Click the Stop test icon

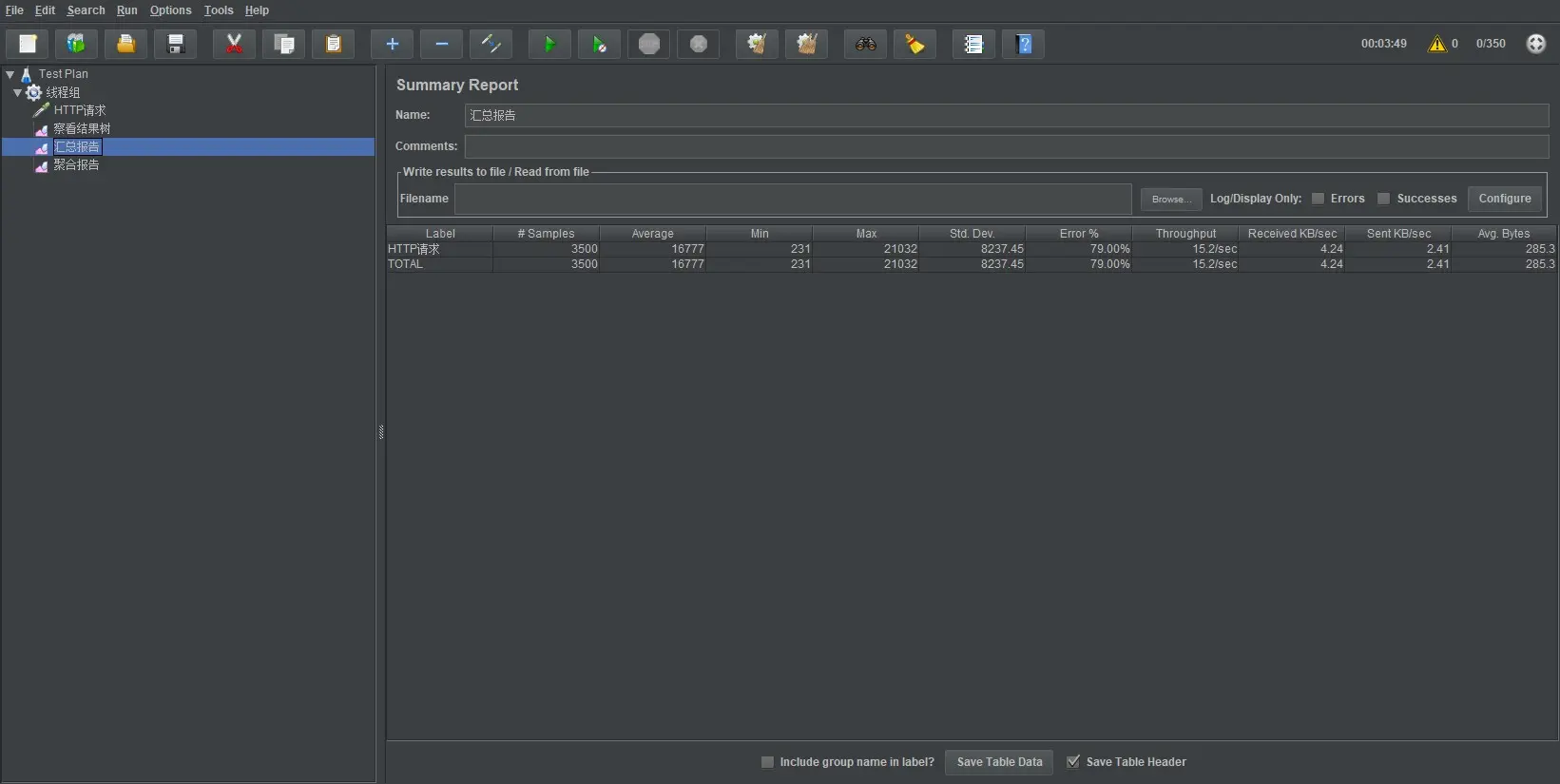(649, 44)
